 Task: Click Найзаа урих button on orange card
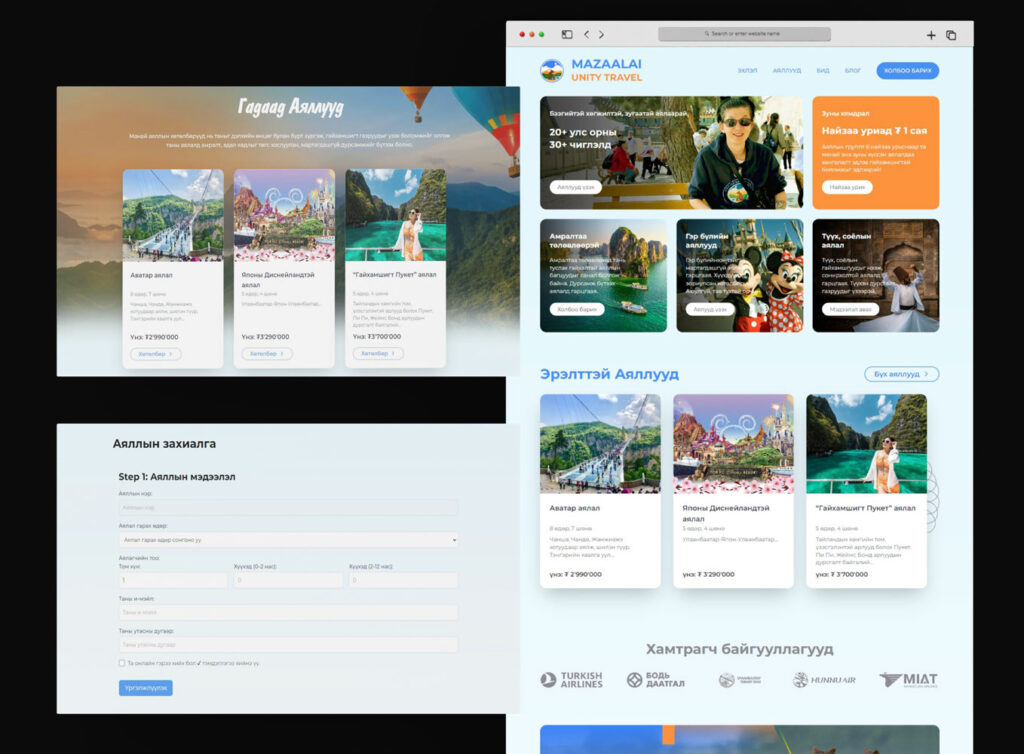(x=847, y=187)
